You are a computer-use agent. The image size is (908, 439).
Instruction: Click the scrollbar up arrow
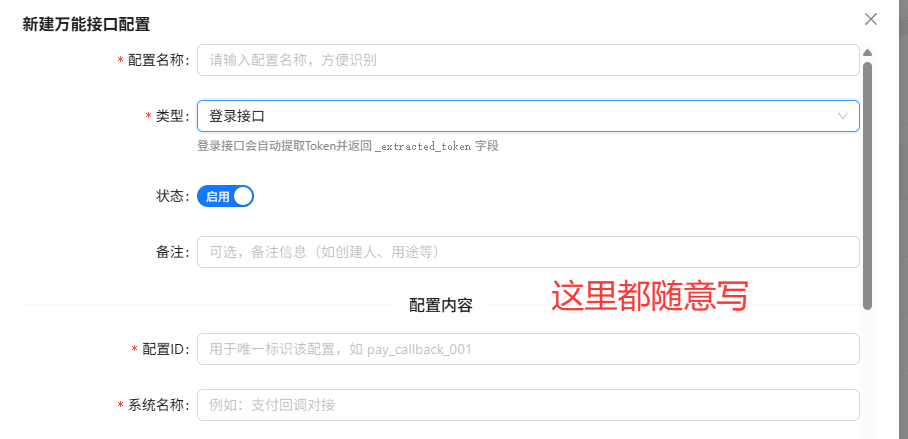click(867, 52)
